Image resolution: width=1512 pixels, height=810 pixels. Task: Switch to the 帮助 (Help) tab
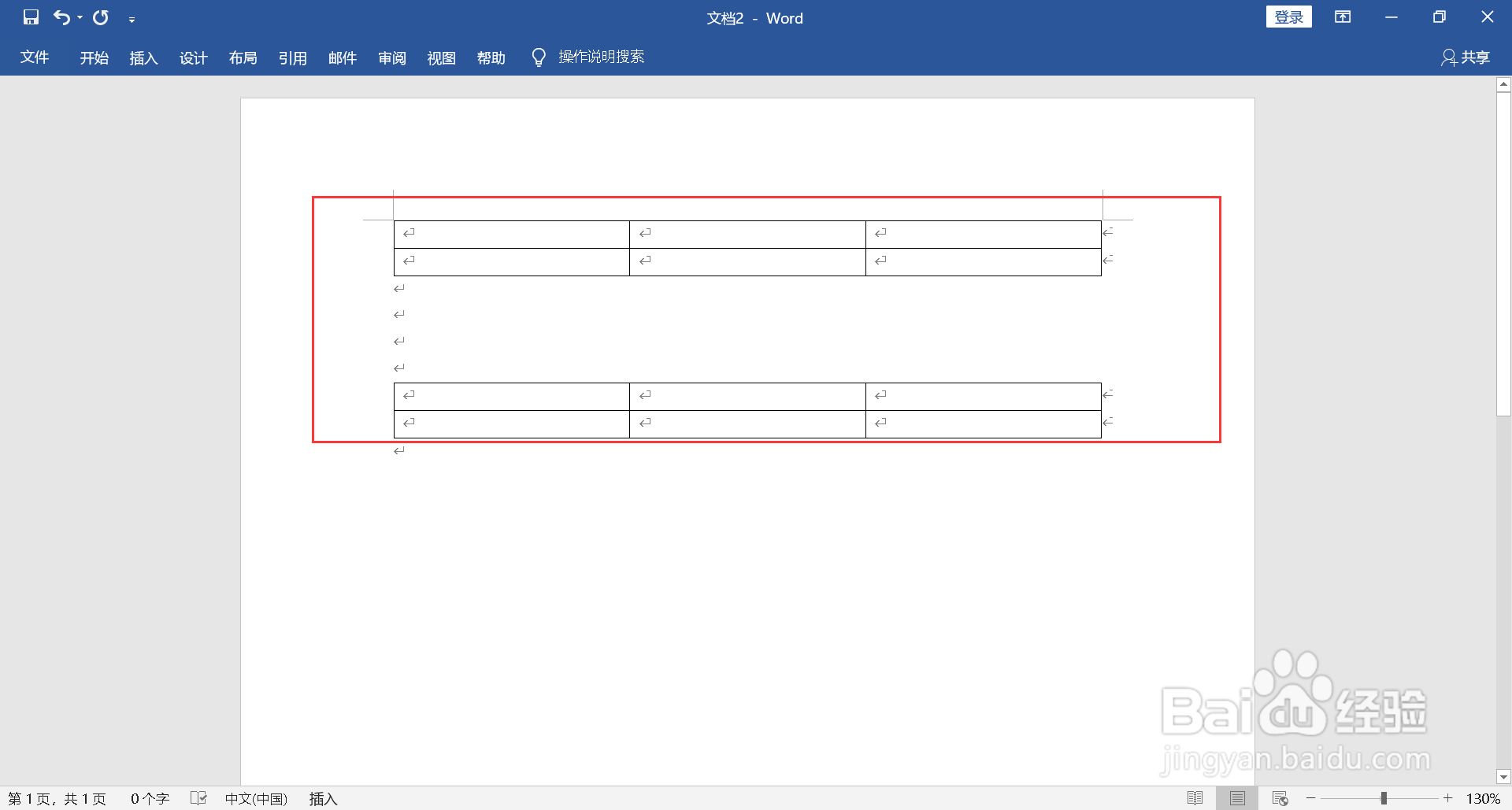click(x=491, y=57)
